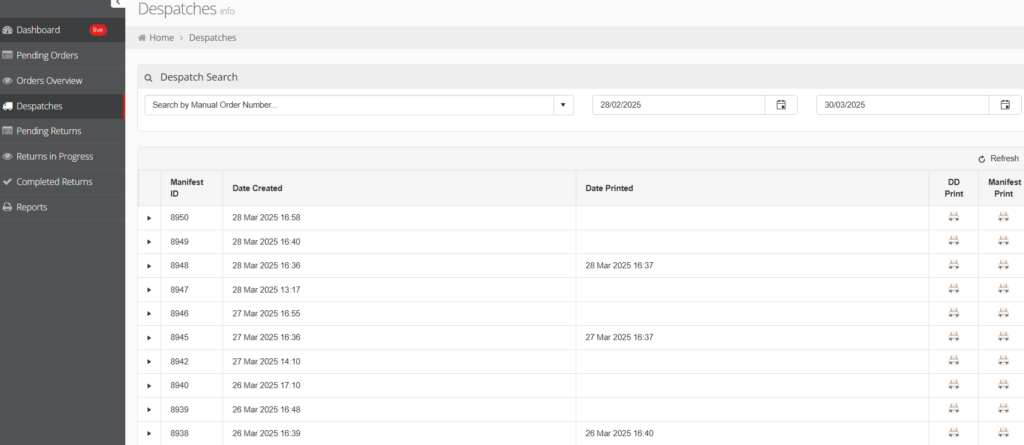Select printed date '28 Mar 2025 16:37'

point(619,266)
